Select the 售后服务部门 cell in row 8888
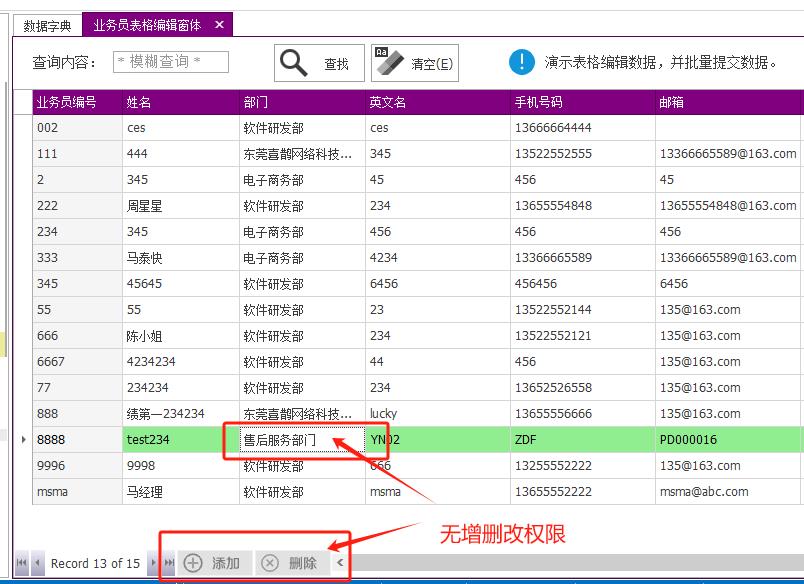This screenshot has width=804, height=584. (295, 439)
